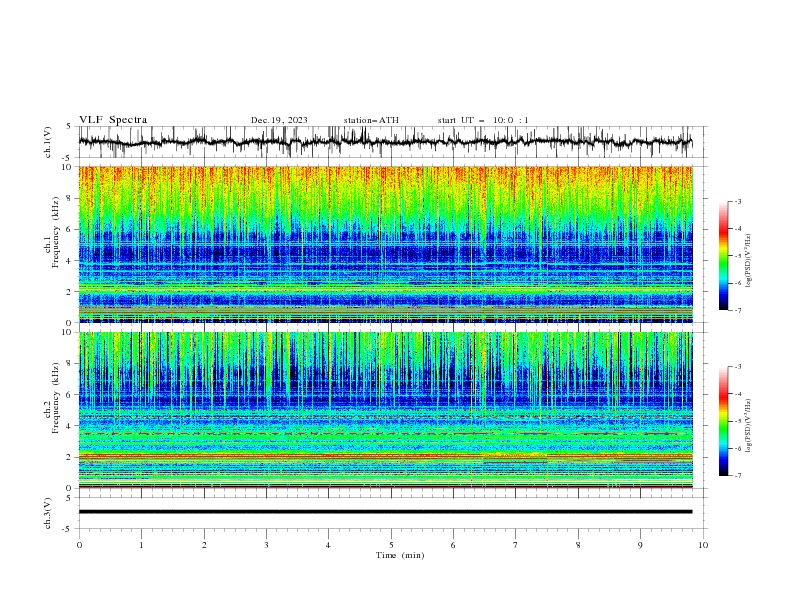Viewport: 792px width, 612px height.
Task: Click time axis tick label 7
Action: (x=516, y=545)
